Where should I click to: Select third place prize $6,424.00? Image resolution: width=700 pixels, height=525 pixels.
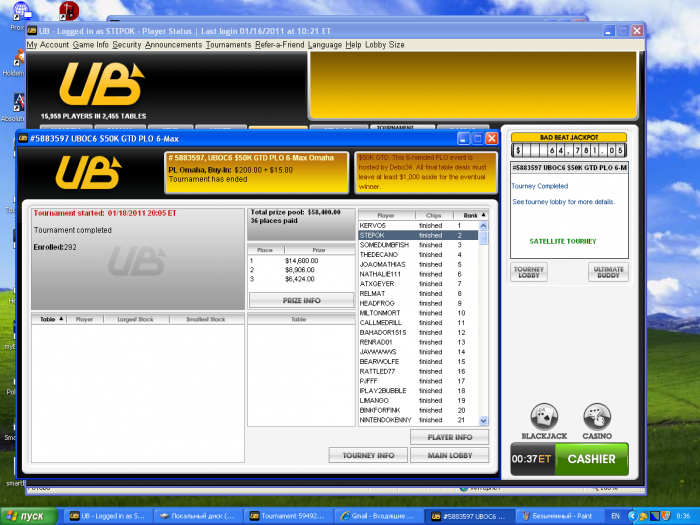tap(301, 279)
